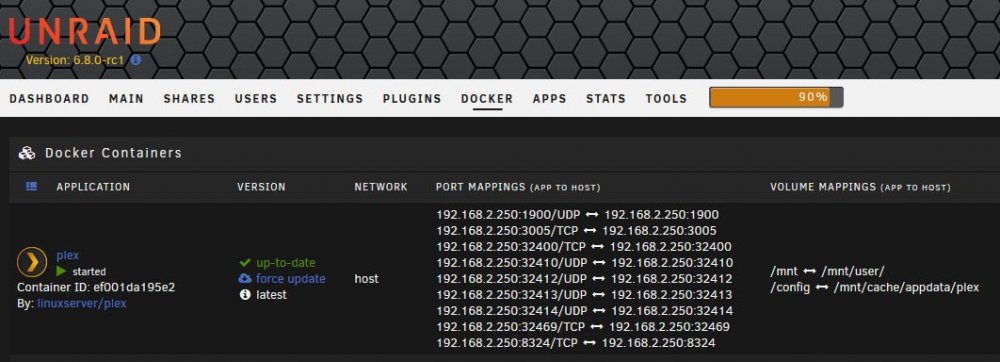The height and width of the screenshot is (362, 1000).
Task: Click the force update cloud icon
Action: pyautogui.click(x=245, y=279)
